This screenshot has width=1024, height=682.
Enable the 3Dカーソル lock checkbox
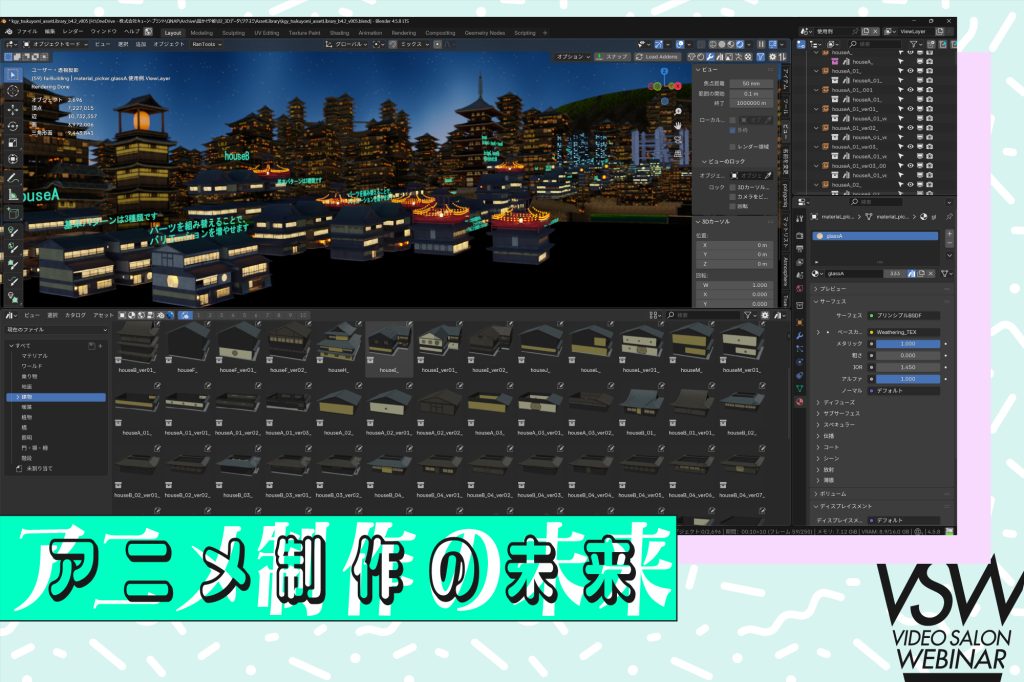pyautogui.click(x=733, y=187)
